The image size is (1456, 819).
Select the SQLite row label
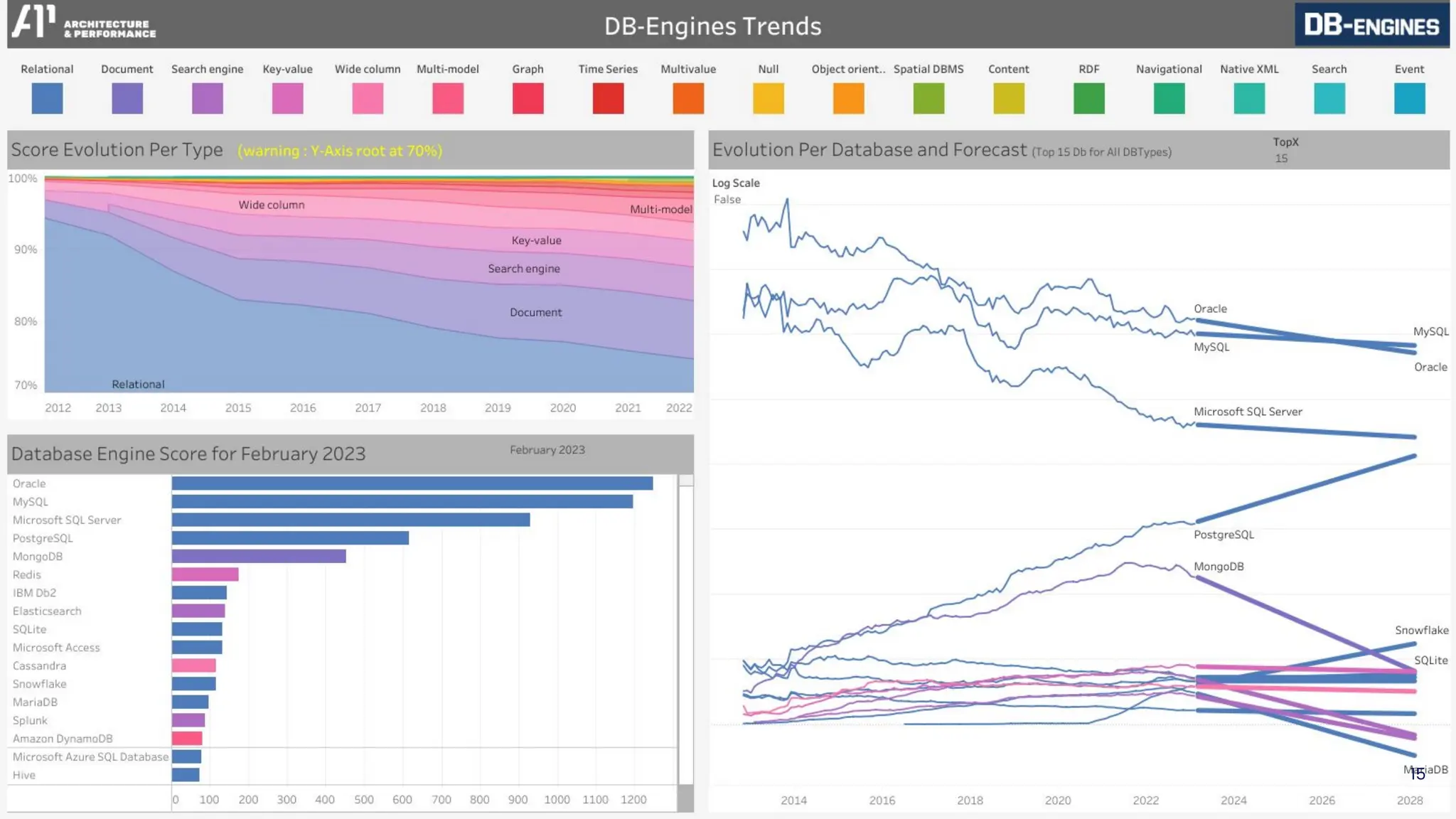pyautogui.click(x=29, y=629)
